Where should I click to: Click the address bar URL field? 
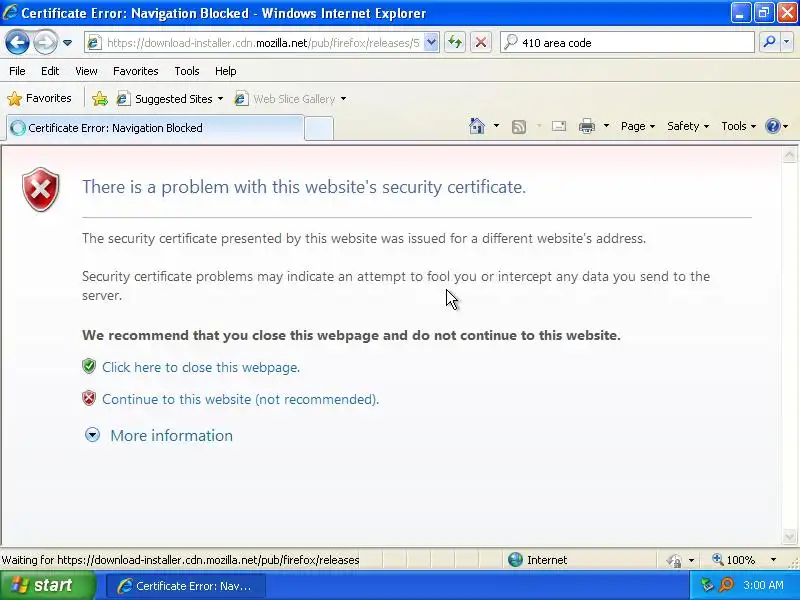(262, 43)
